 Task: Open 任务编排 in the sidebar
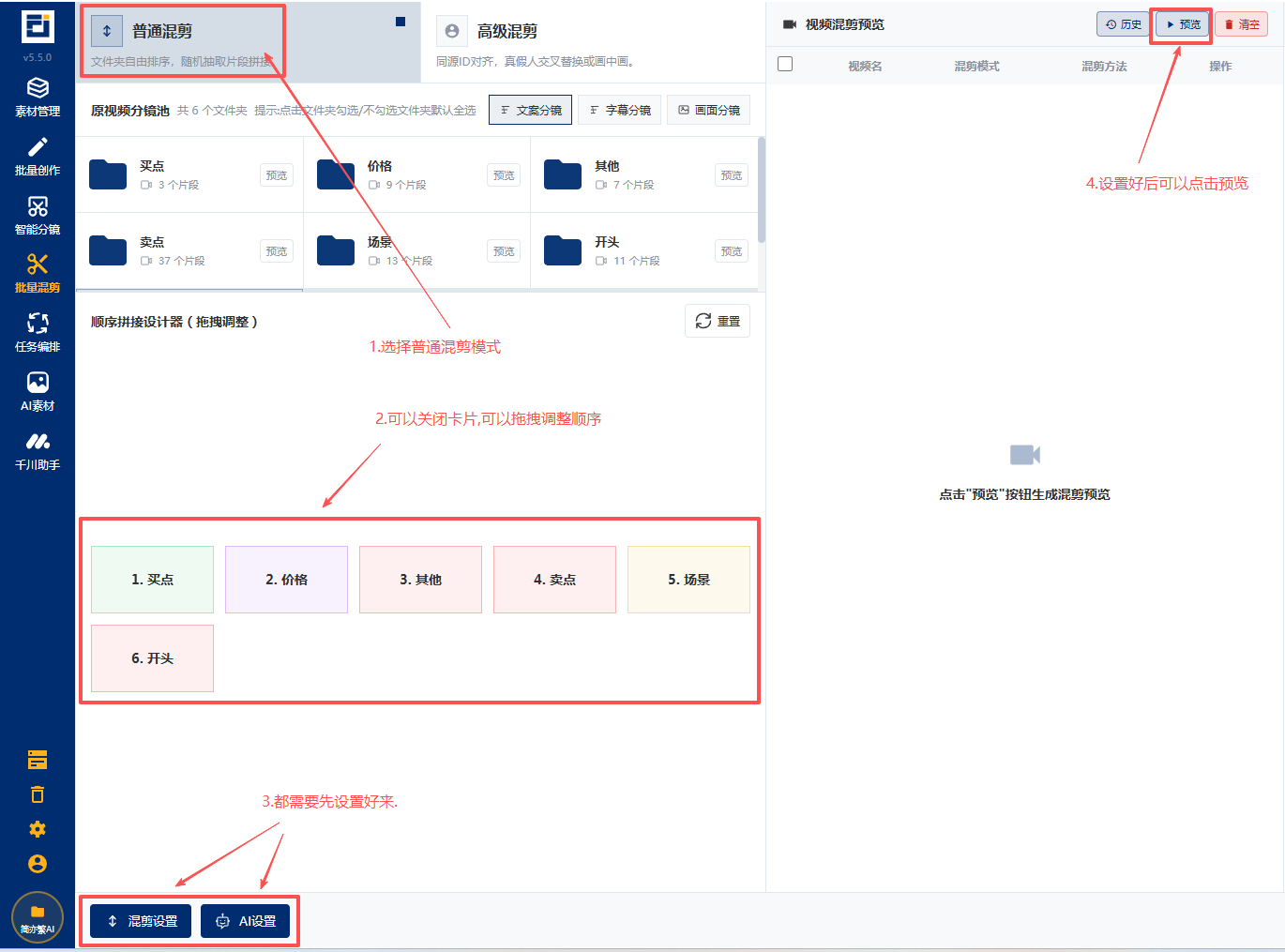click(x=38, y=333)
